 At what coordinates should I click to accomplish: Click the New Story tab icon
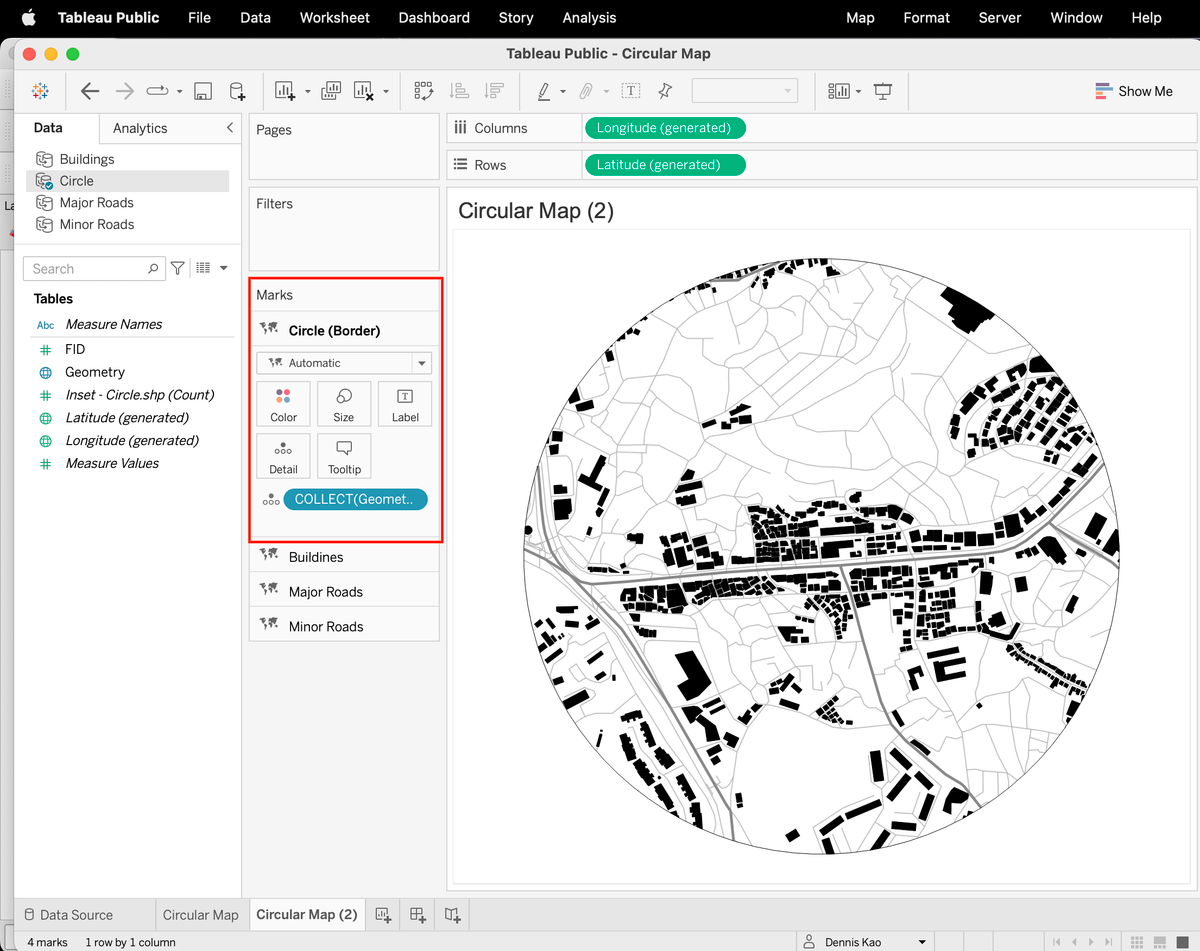[x=453, y=914]
